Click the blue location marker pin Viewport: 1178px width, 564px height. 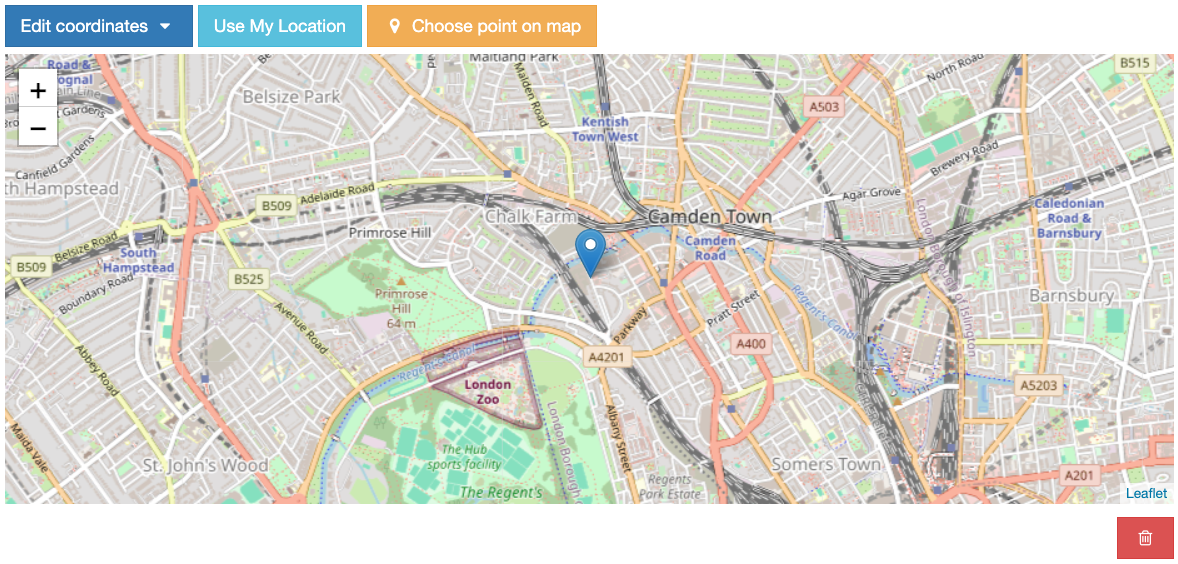590,254
